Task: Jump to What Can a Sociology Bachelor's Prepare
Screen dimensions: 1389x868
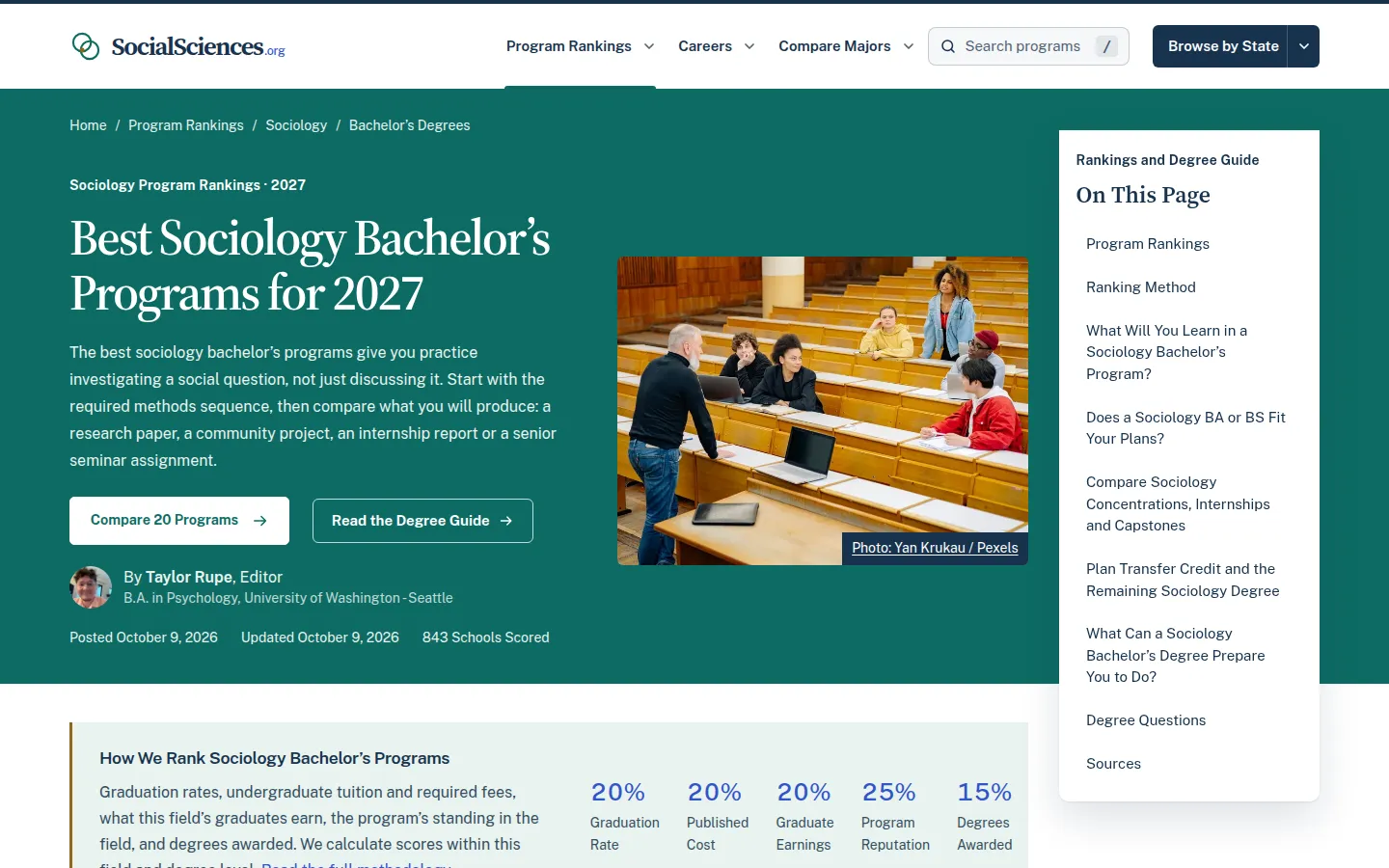Action: pos(1175,655)
